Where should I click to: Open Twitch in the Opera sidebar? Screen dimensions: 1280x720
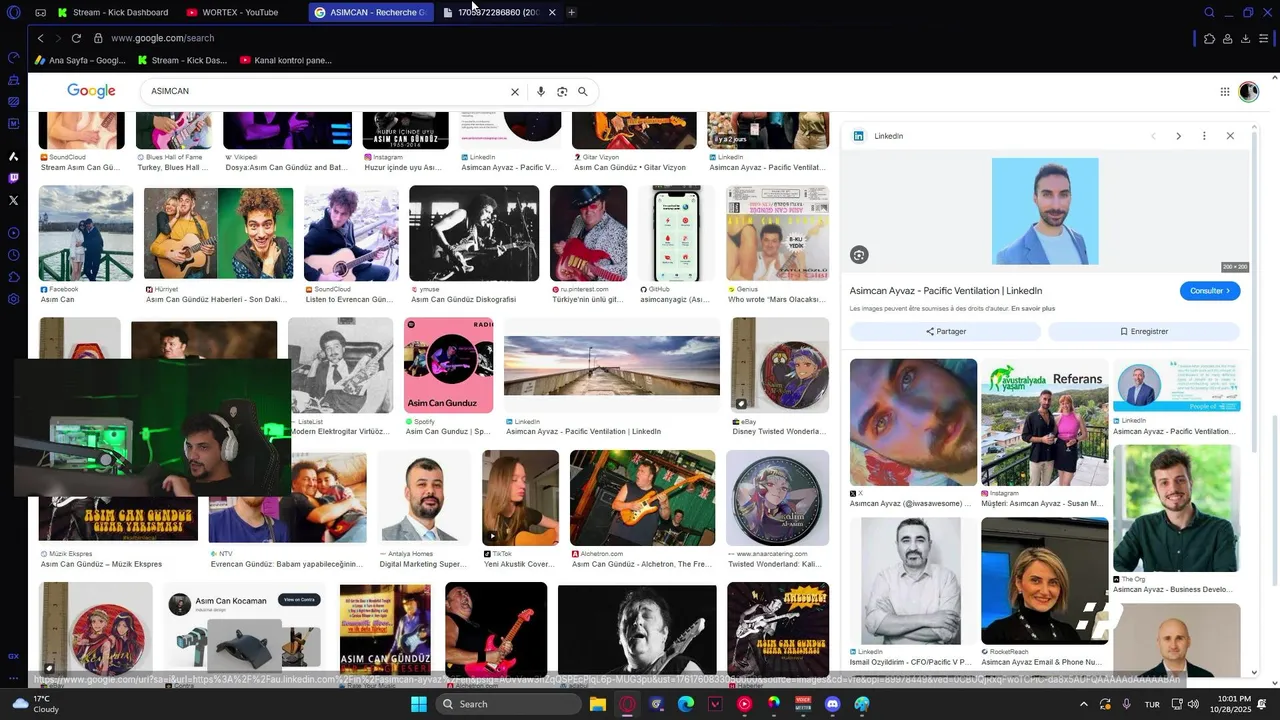13,178
